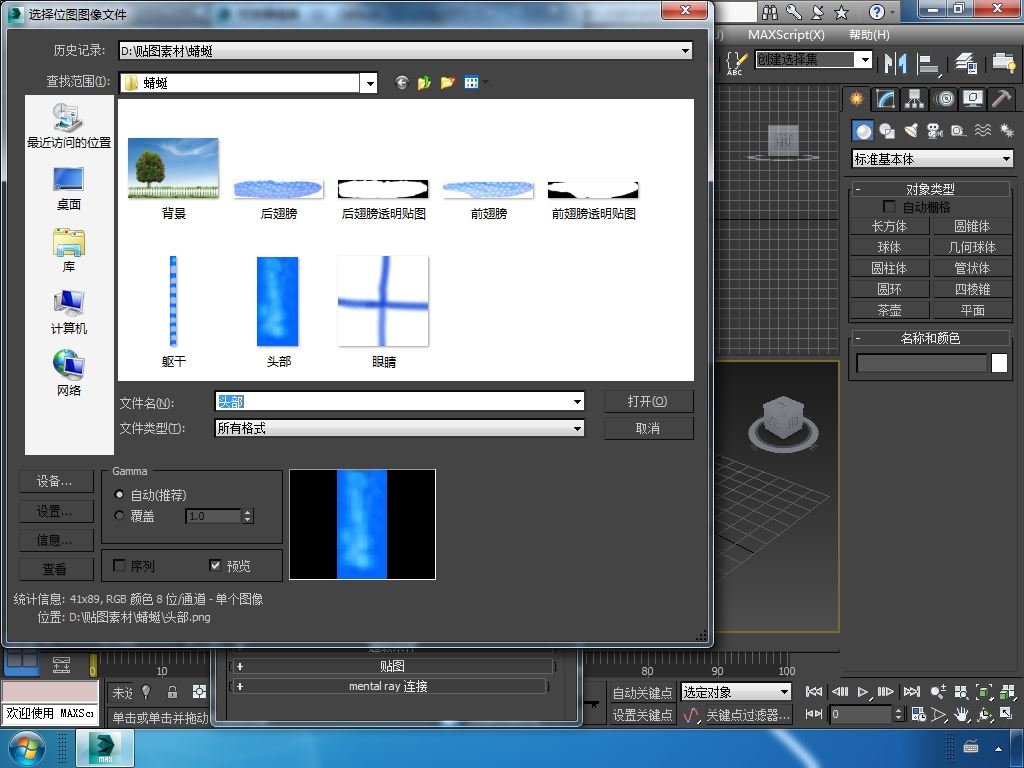The height and width of the screenshot is (768, 1024).
Task: Click the 打开(O) open button
Action: (x=648, y=401)
